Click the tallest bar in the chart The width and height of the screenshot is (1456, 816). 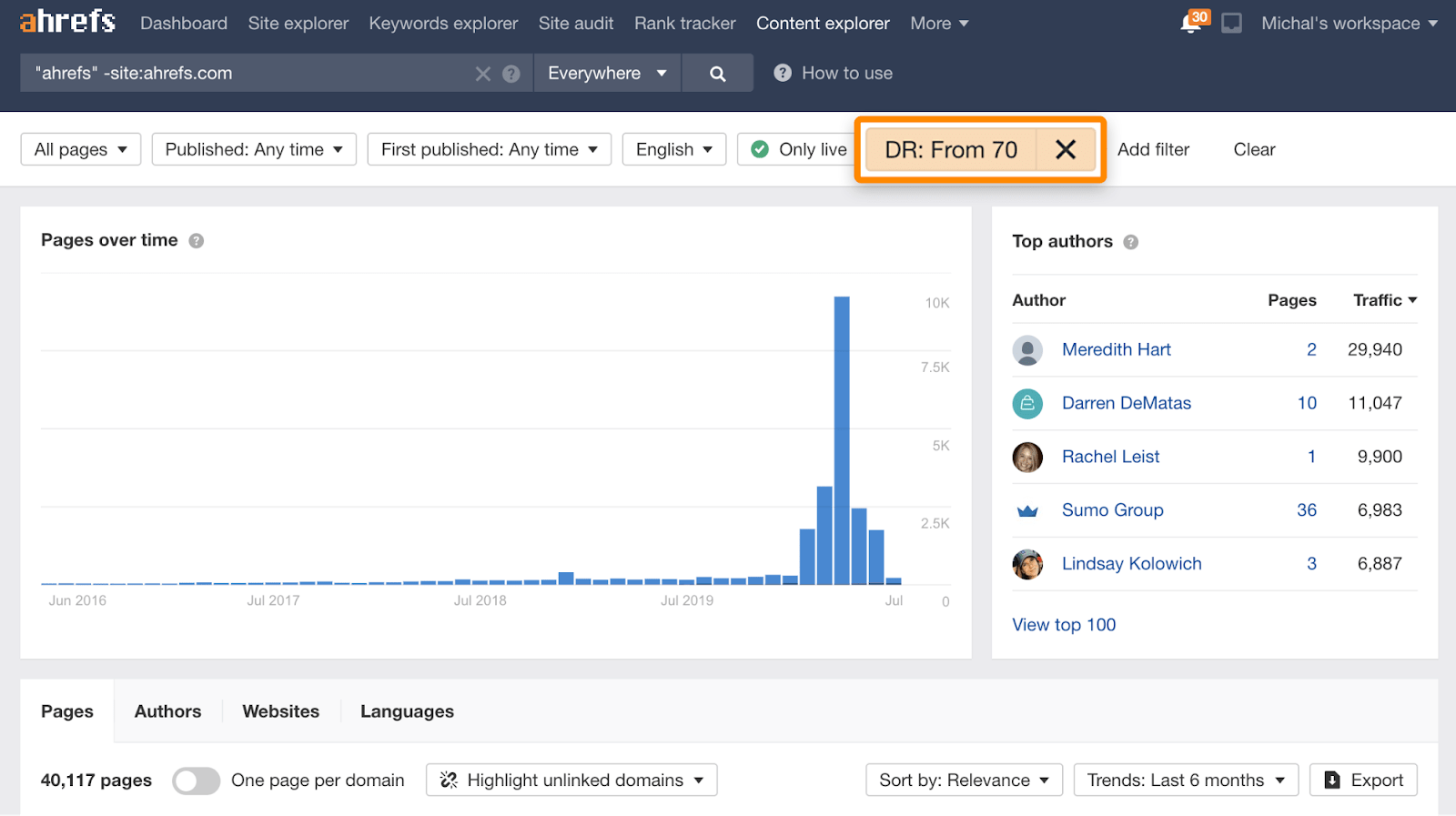842,440
